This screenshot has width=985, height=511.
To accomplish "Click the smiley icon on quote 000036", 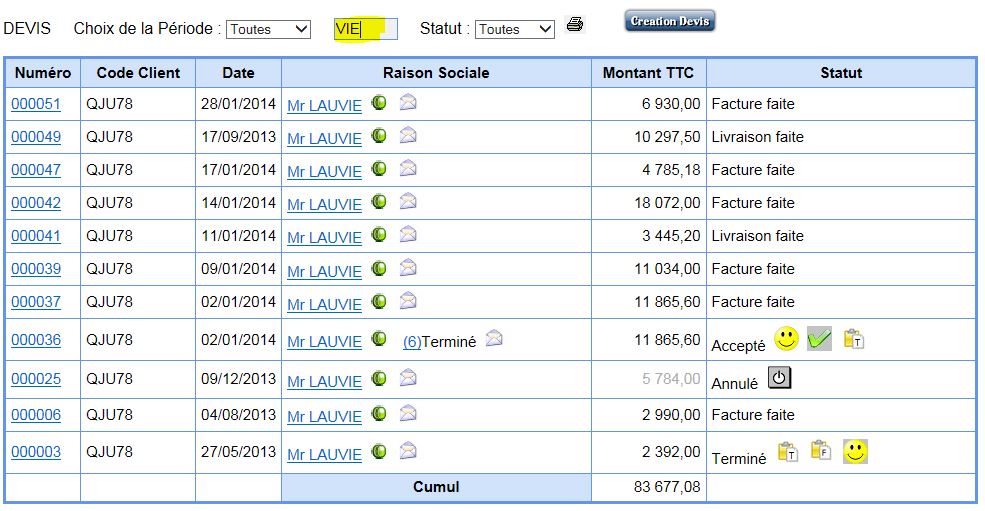I will click(x=786, y=340).
